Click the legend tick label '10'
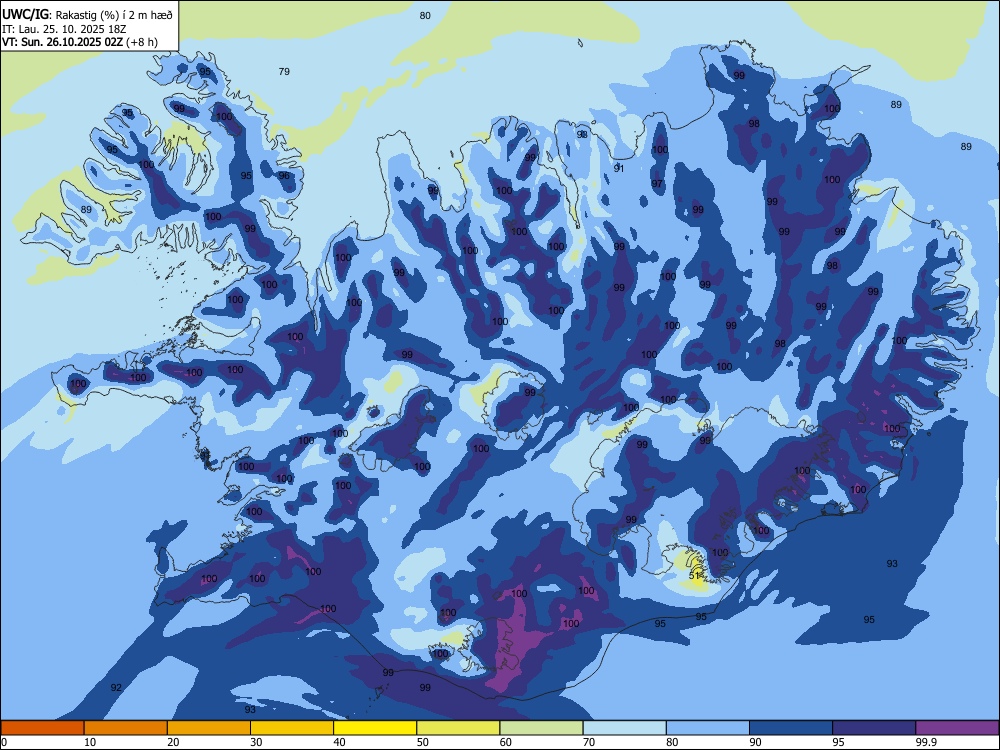1000x750 pixels. (90, 742)
